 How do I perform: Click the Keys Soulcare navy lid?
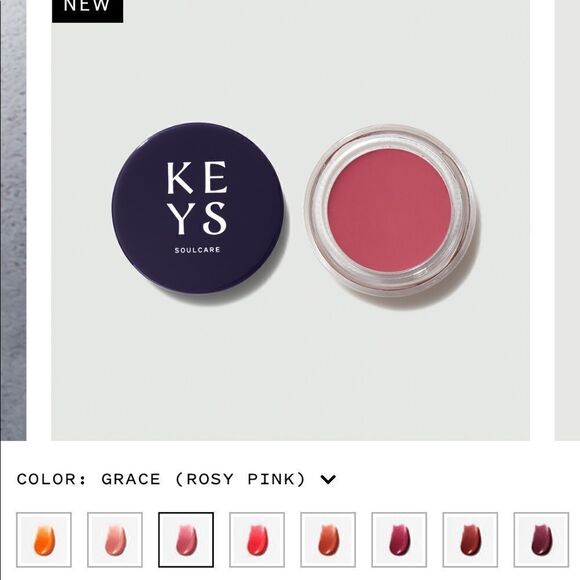click(x=198, y=208)
